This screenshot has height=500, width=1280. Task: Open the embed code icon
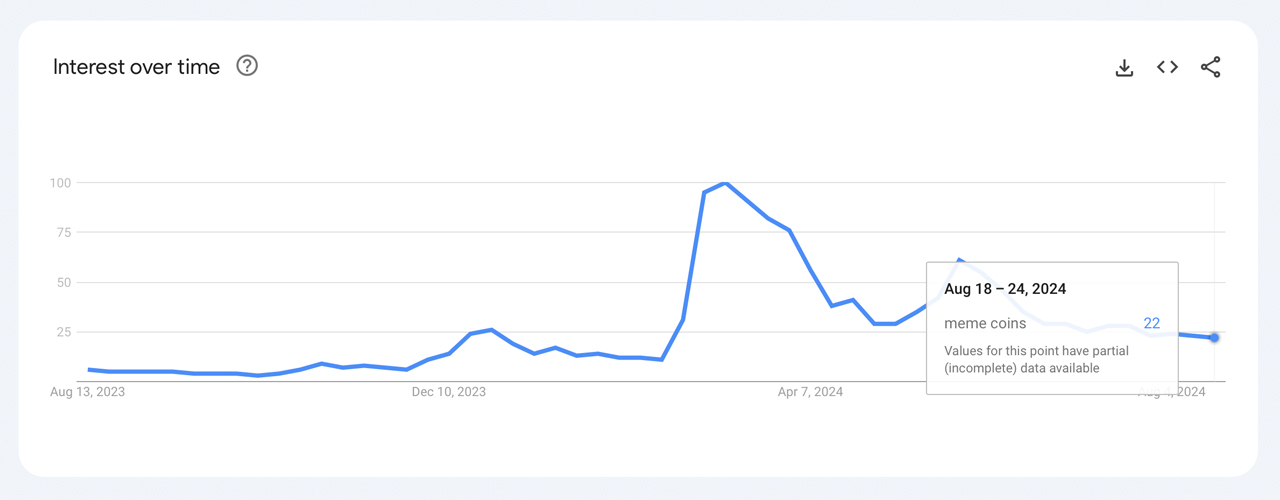tap(1167, 67)
